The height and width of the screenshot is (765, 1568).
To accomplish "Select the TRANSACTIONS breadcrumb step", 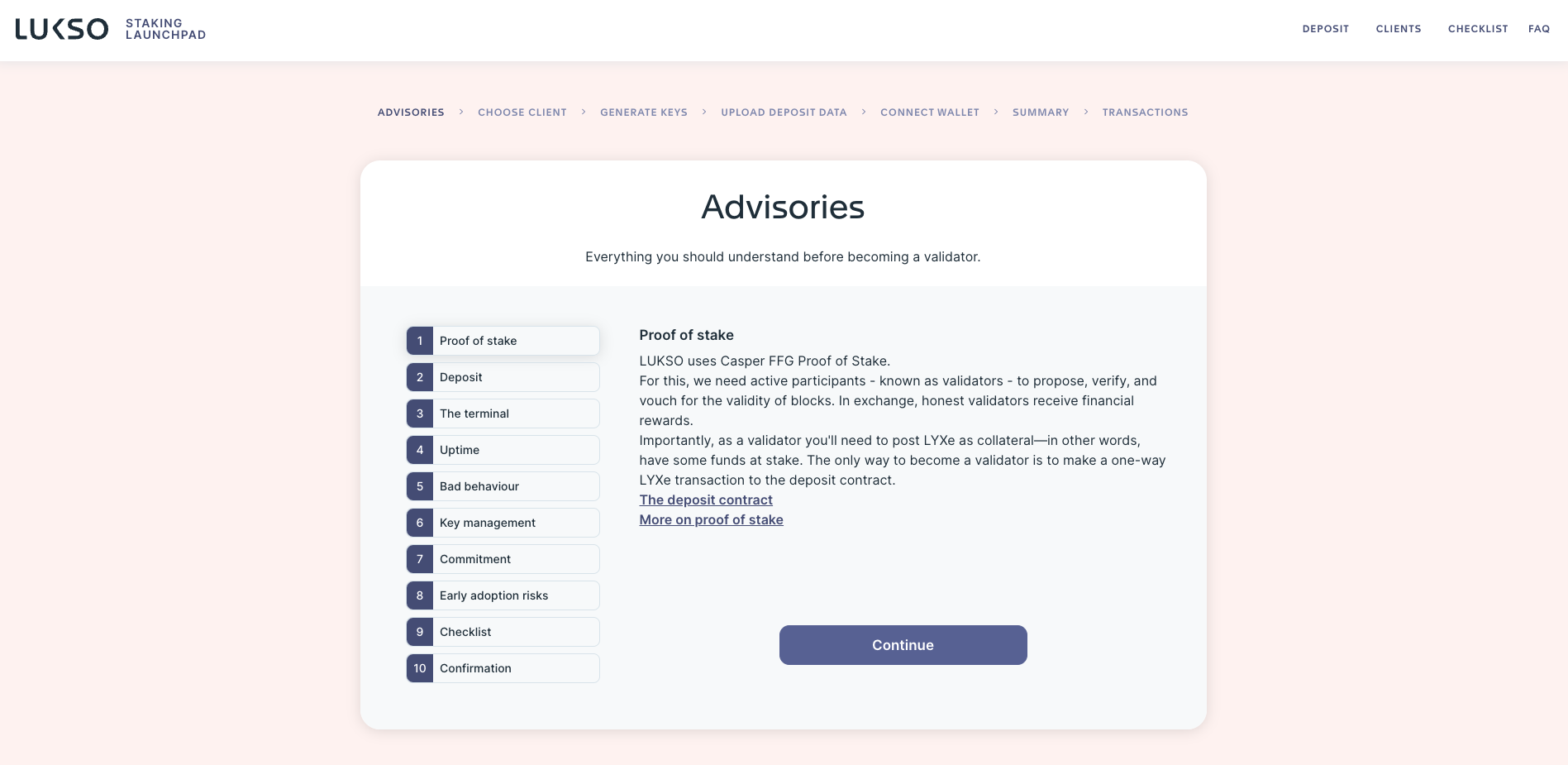I will 1145,112.
